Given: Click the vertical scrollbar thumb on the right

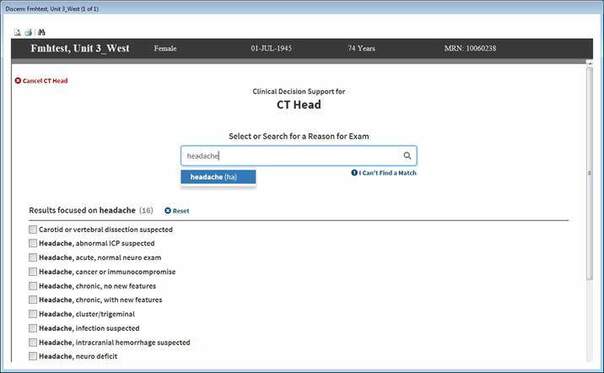Looking at the screenshot, I should (x=589, y=173).
